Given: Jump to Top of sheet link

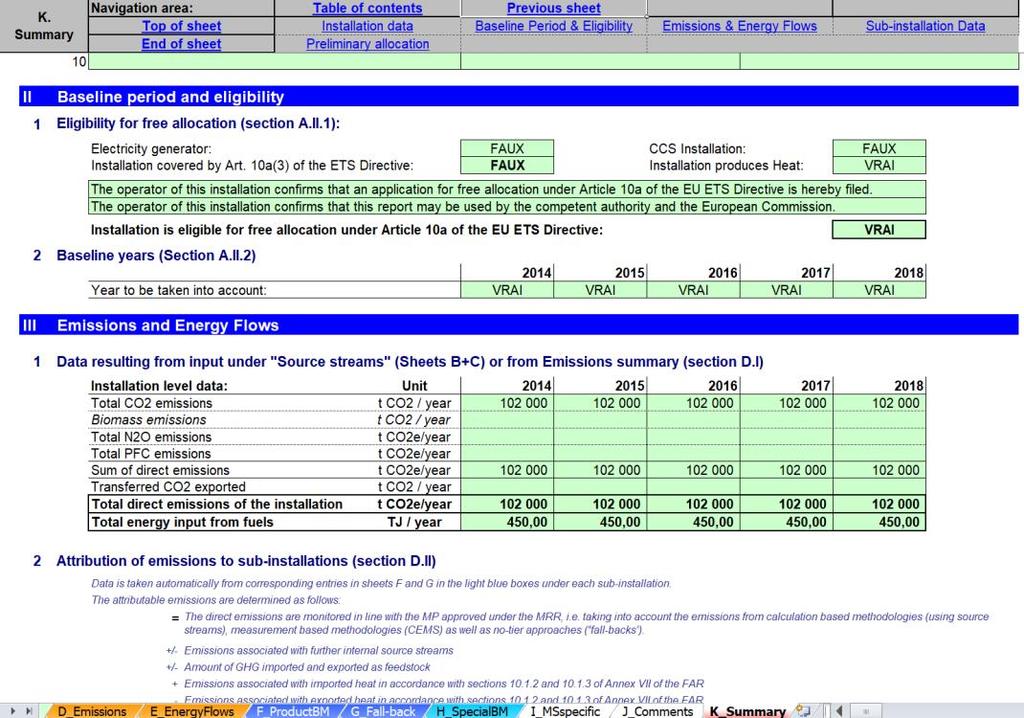Looking at the screenshot, I should coord(182,25).
